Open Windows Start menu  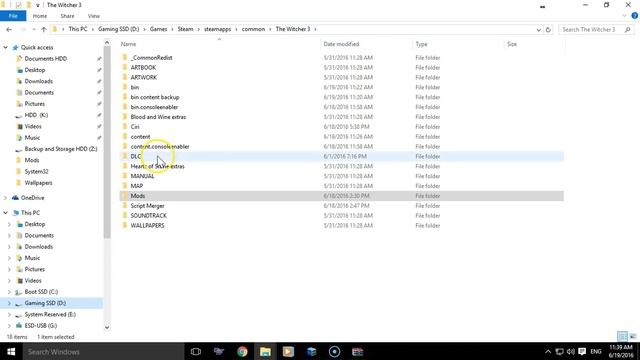coord(11,351)
